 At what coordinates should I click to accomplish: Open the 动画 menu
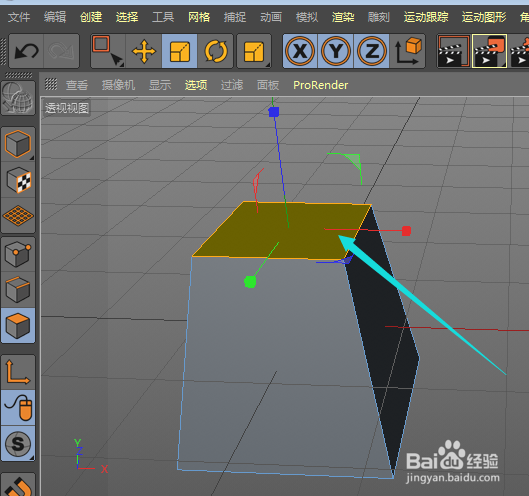click(271, 17)
